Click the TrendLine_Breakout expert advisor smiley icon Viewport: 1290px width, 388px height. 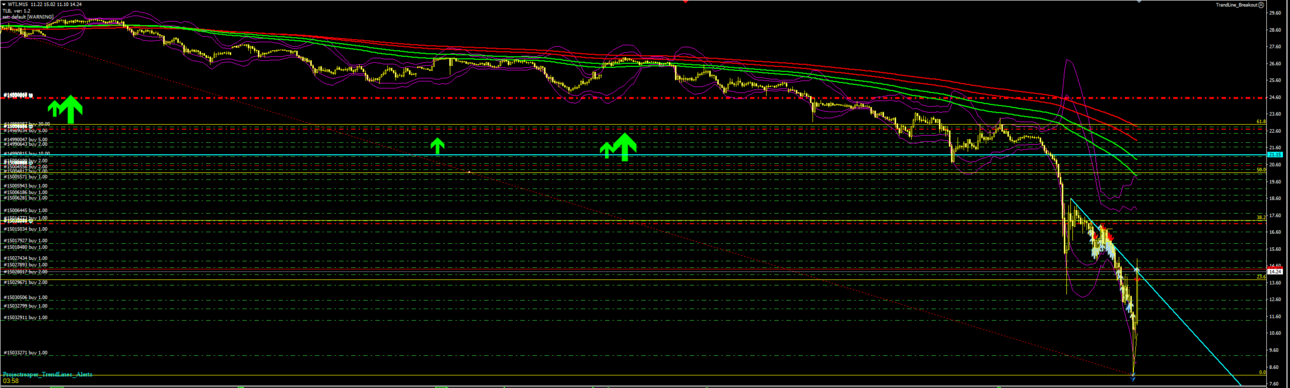tap(1261, 4)
